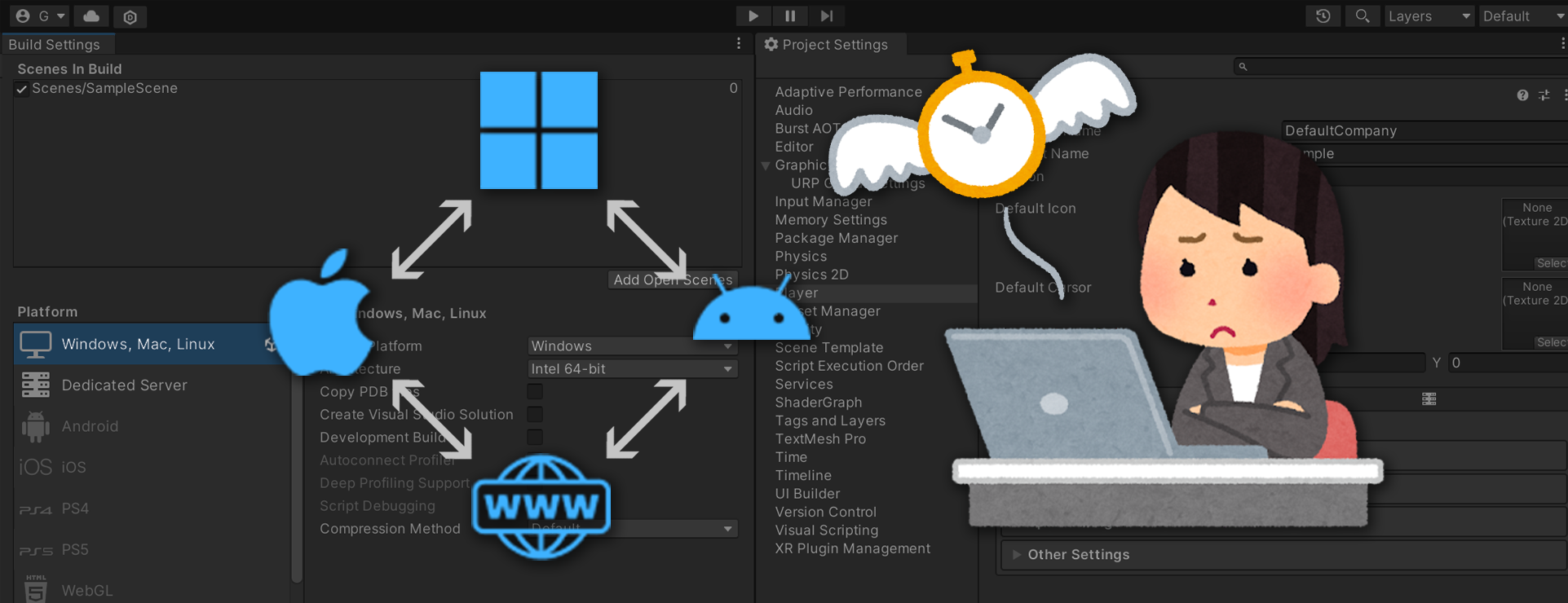
Task: Select Timeline settings category
Action: (x=803, y=475)
